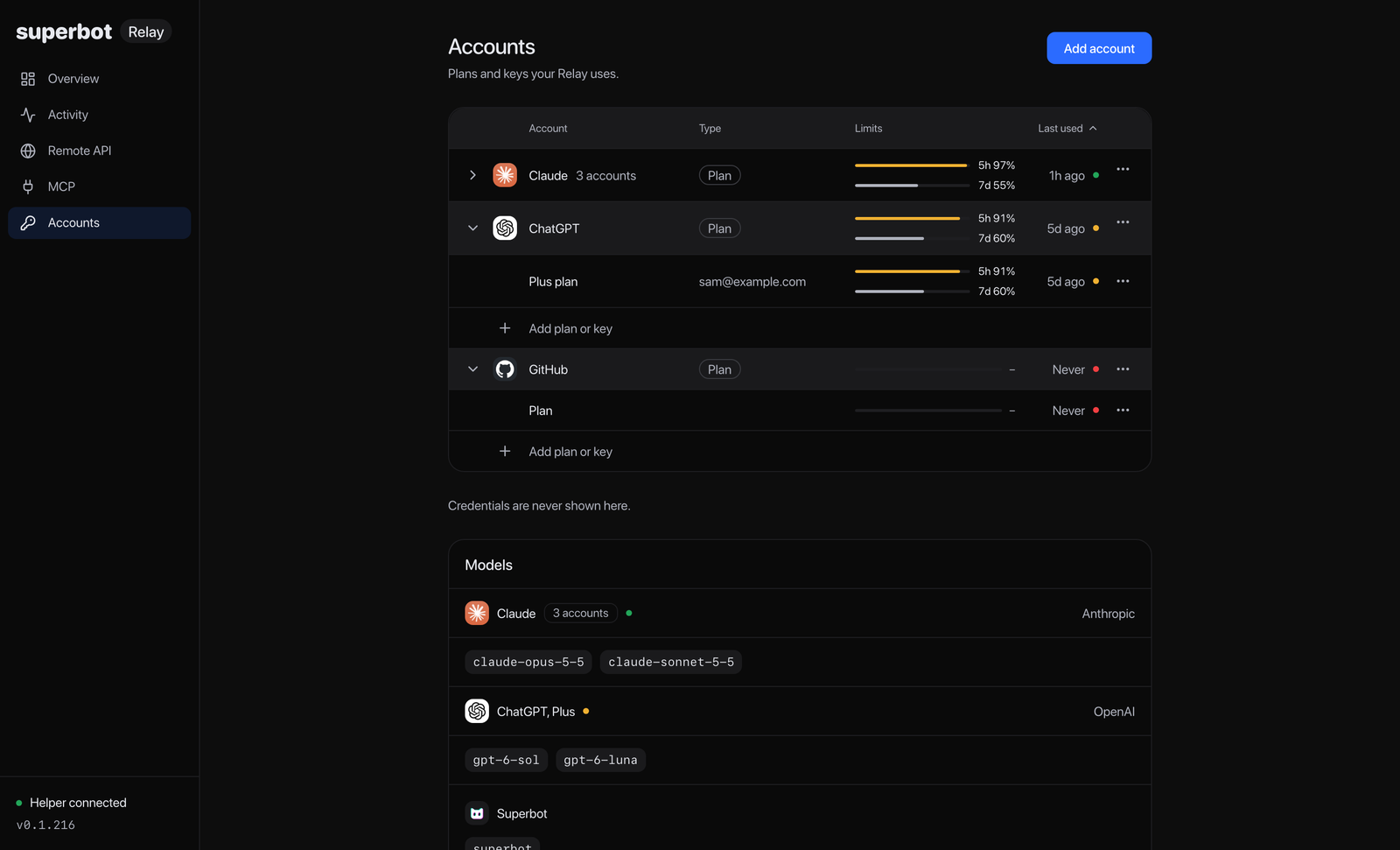The width and height of the screenshot is (1400, 850).
Task: Open more options for the Claude row
Action: point(1123,169)
